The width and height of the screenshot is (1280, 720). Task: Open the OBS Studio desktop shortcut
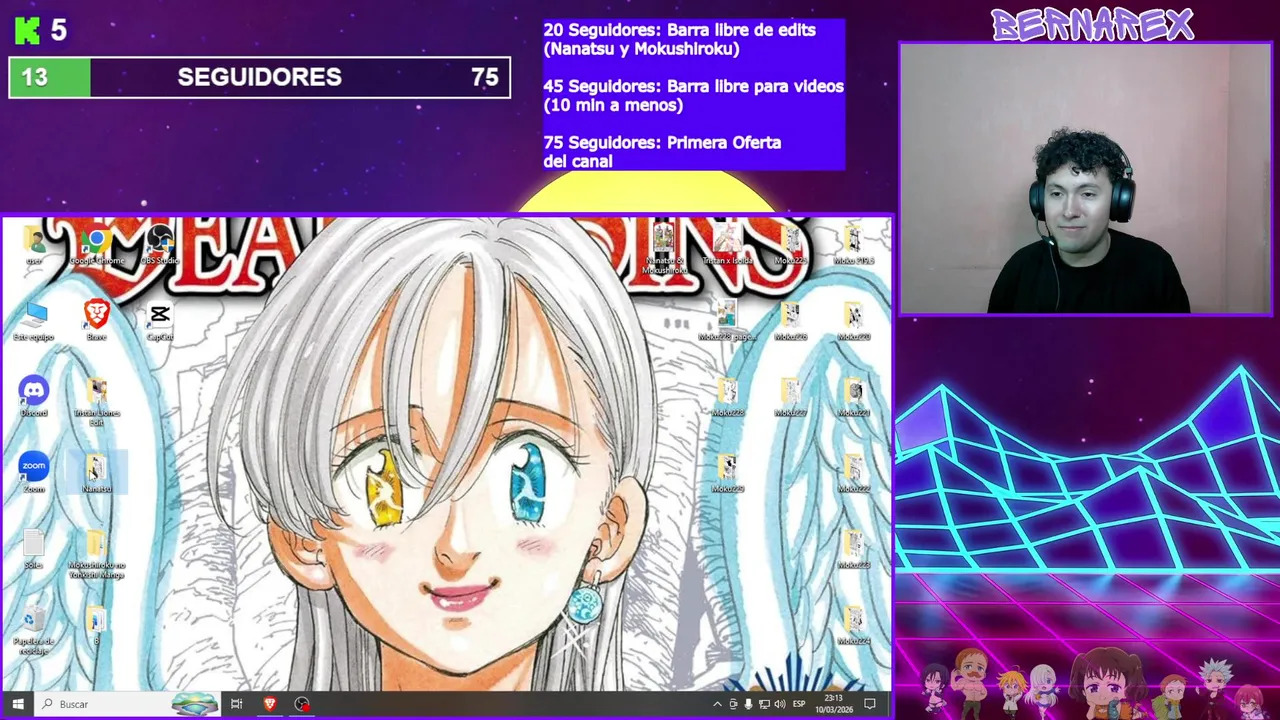160,246
